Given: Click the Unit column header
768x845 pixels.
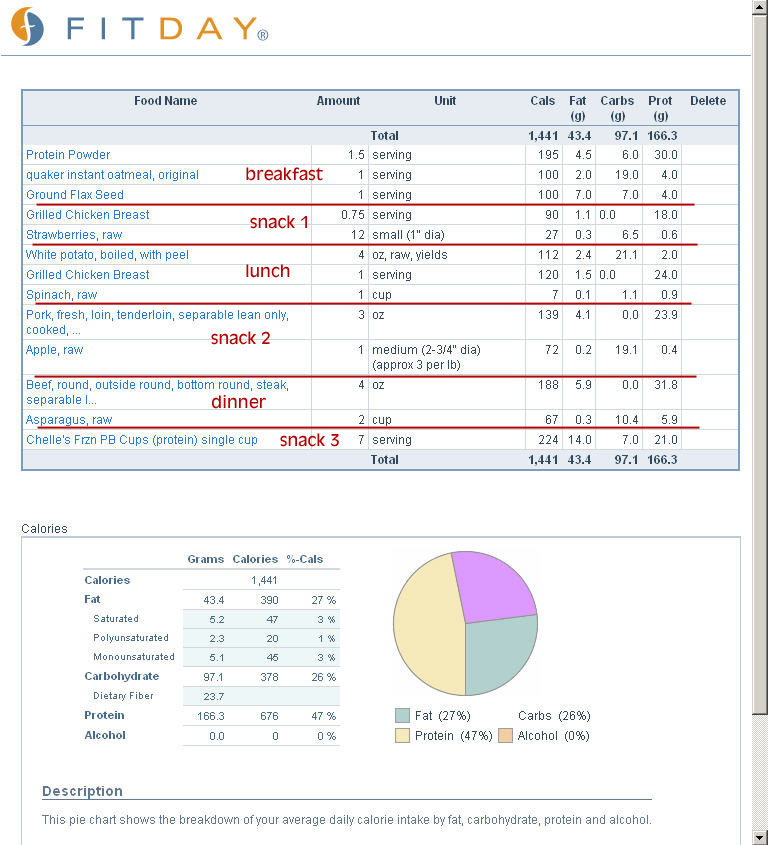Looking at the screenshot, I should pyautogui.click(x=445, y=101).
